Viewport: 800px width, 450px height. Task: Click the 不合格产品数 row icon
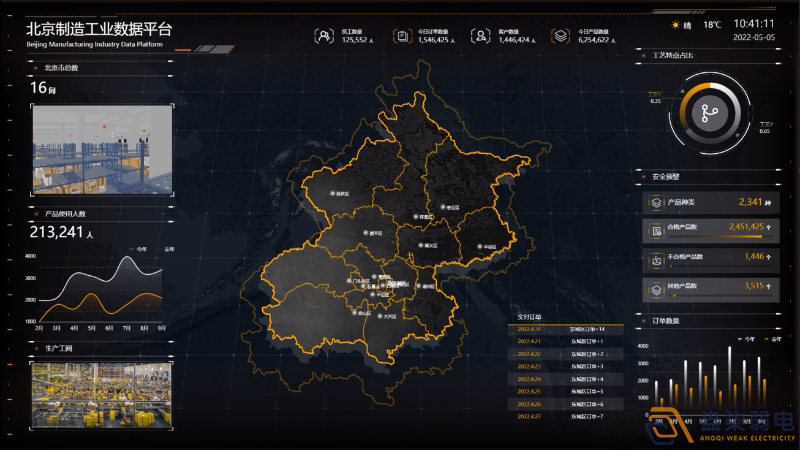(x=656, y=260)
